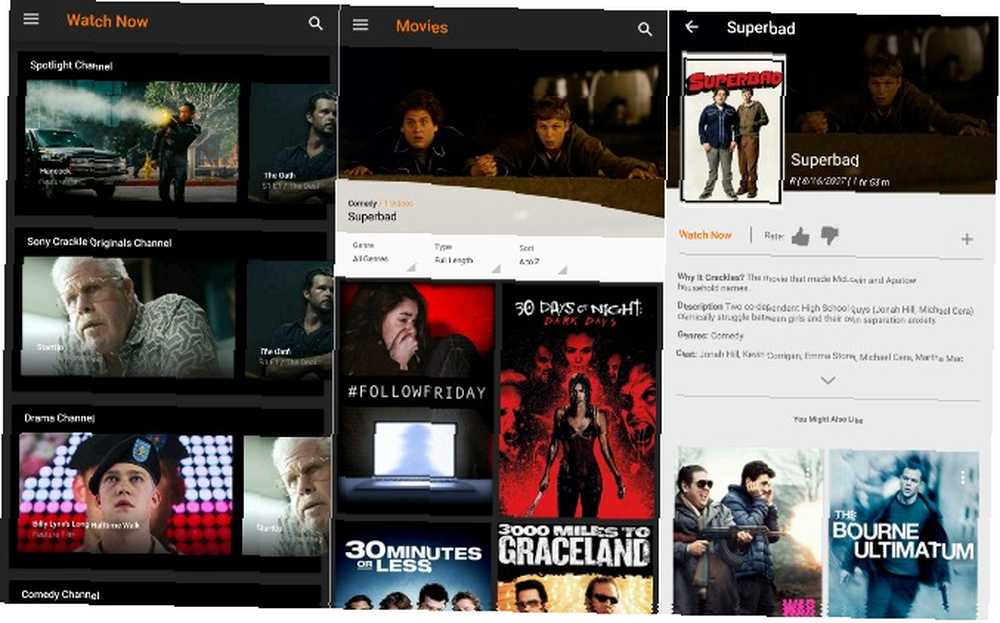1000x623 pixels.
Task: Tap the Genres: Comedy line
Action: click(x=710, y=335)
